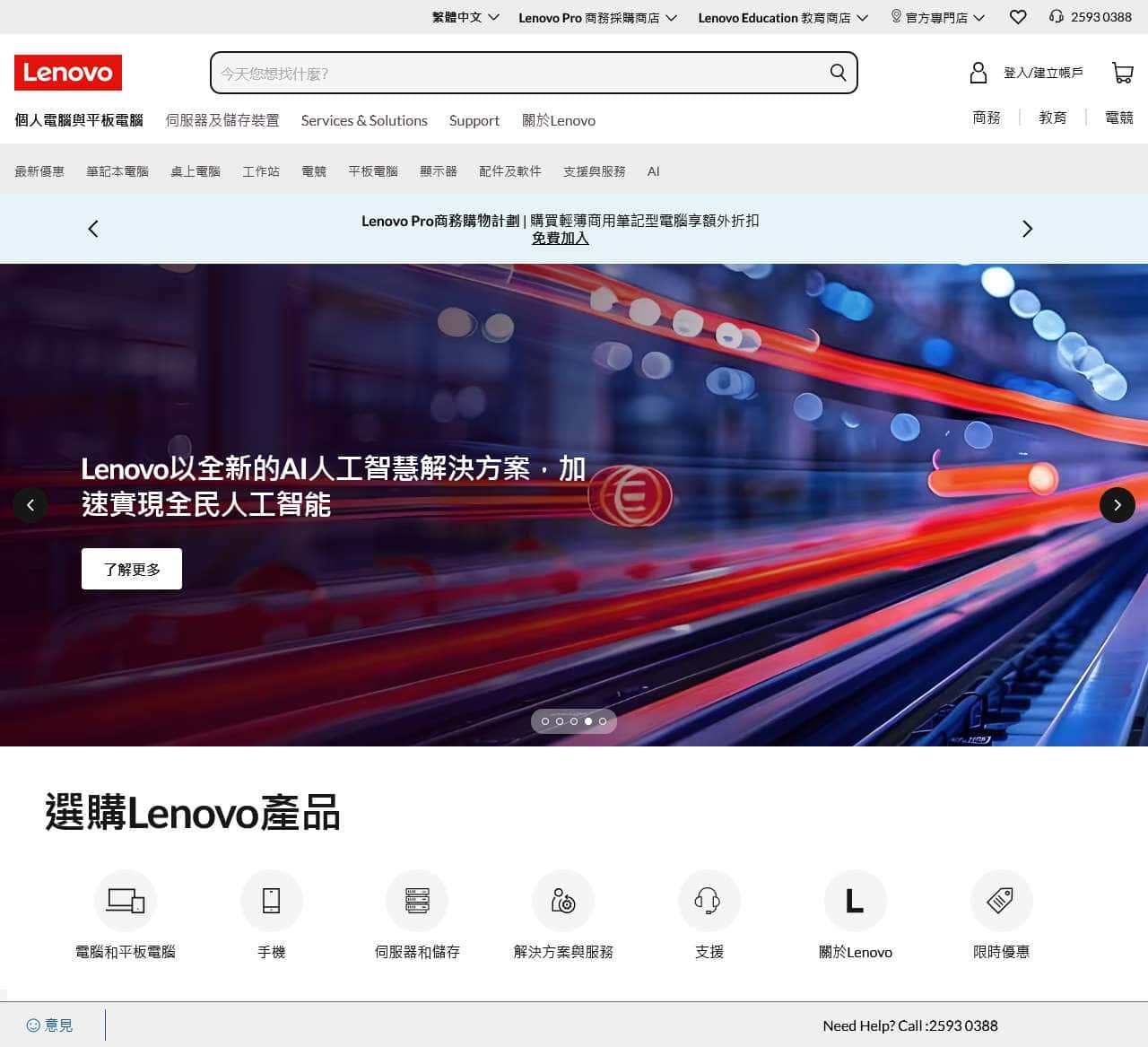The image size is (1148, 1047).
Task: Open the 關於Lenovo category icon
Action: coord(856,900)
